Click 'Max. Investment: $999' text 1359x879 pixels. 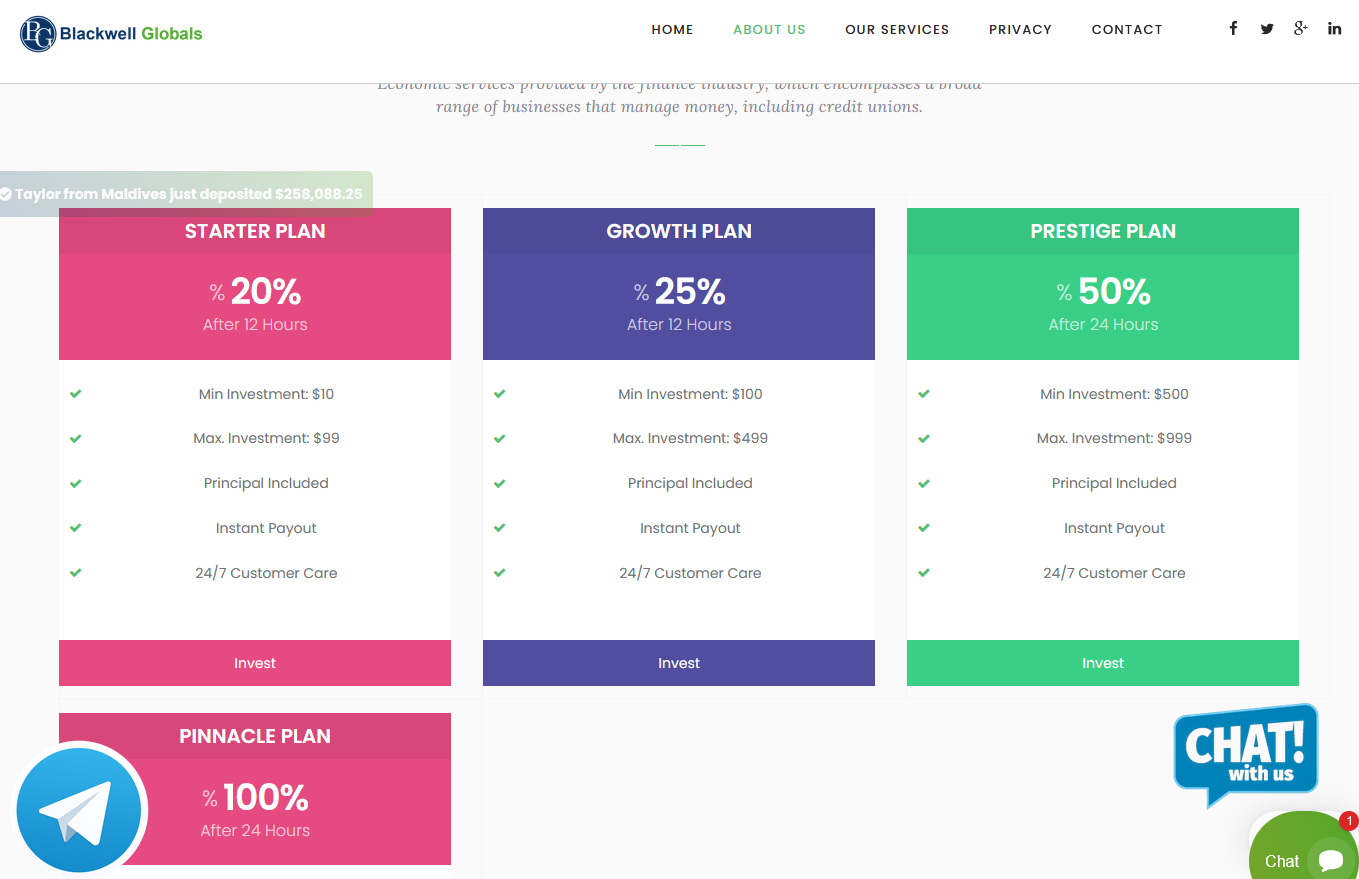point(1114,438)
